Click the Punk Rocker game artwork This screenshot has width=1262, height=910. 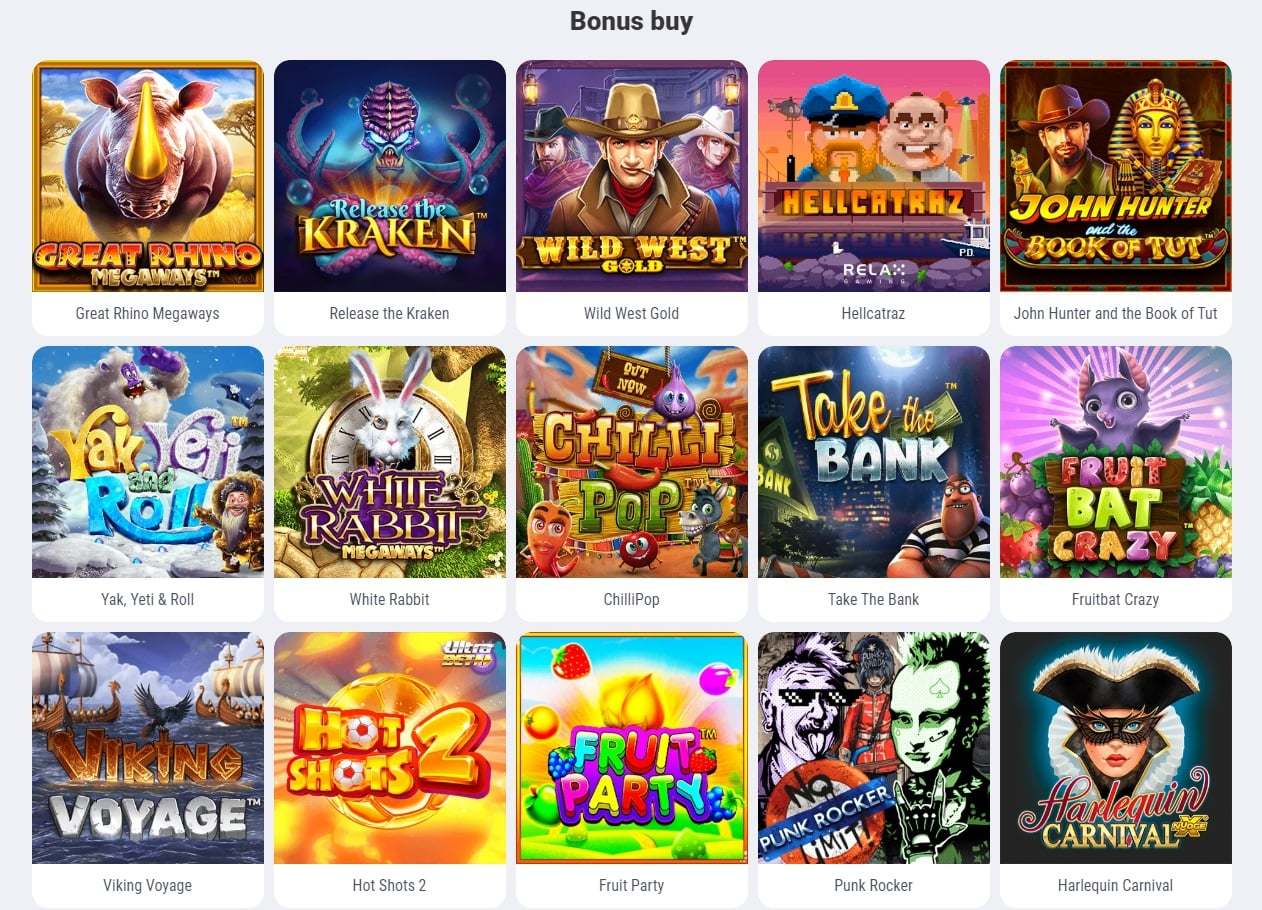click(x=874, y=748)
